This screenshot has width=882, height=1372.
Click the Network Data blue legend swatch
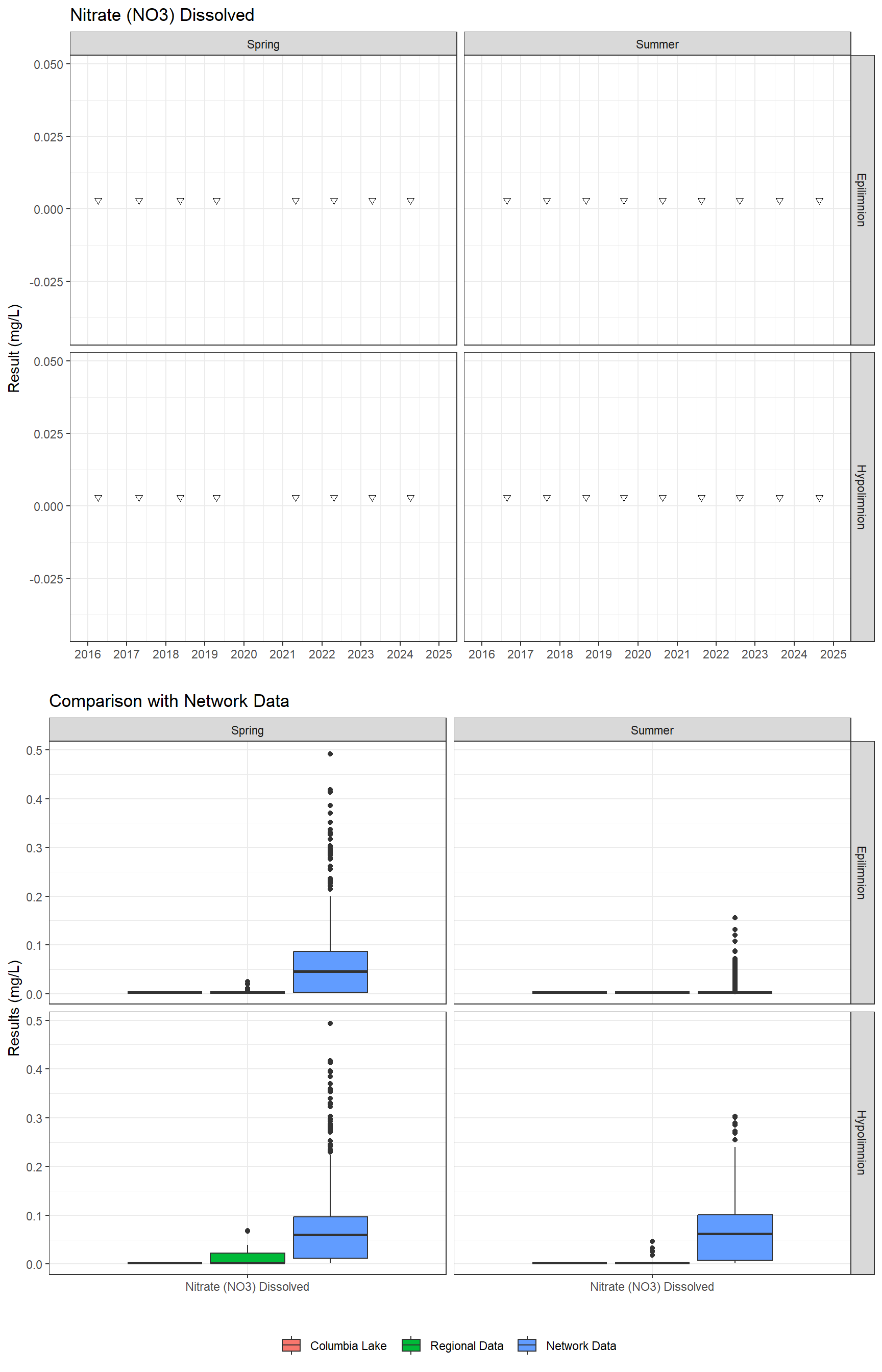(x=526, y=1345)
